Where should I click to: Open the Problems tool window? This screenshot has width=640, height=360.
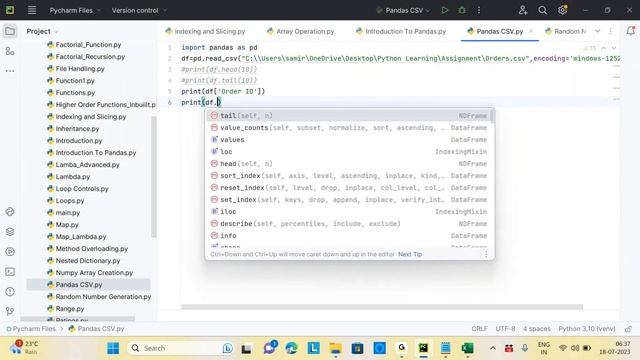(x=10, y=291)
